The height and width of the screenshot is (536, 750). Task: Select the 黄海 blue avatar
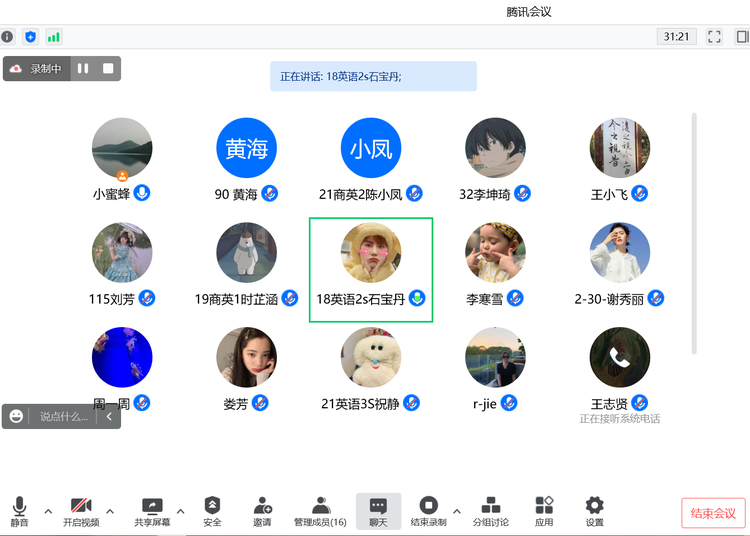[247, 148]
